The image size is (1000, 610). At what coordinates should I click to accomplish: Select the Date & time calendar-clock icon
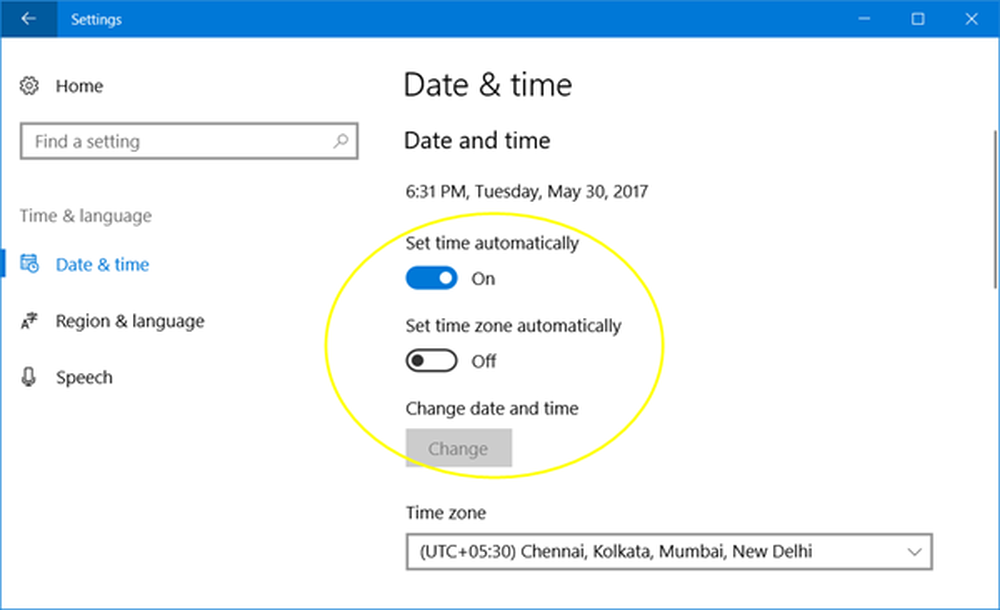click(x=30, y=264)
